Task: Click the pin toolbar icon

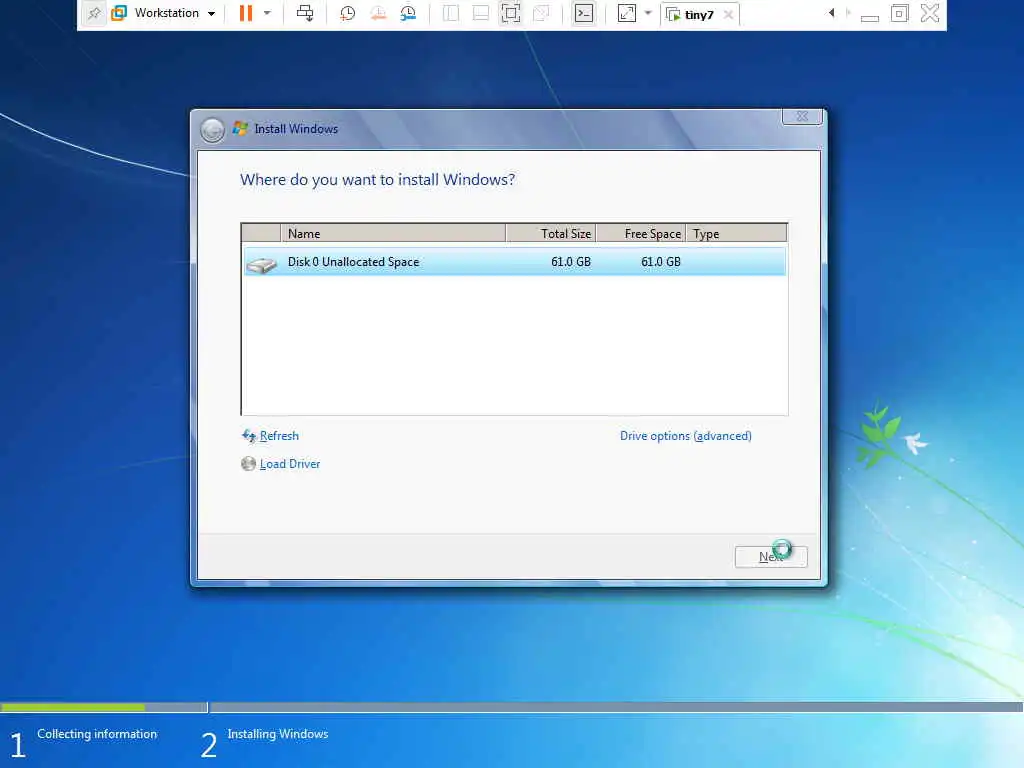Action: click(94, 13)
